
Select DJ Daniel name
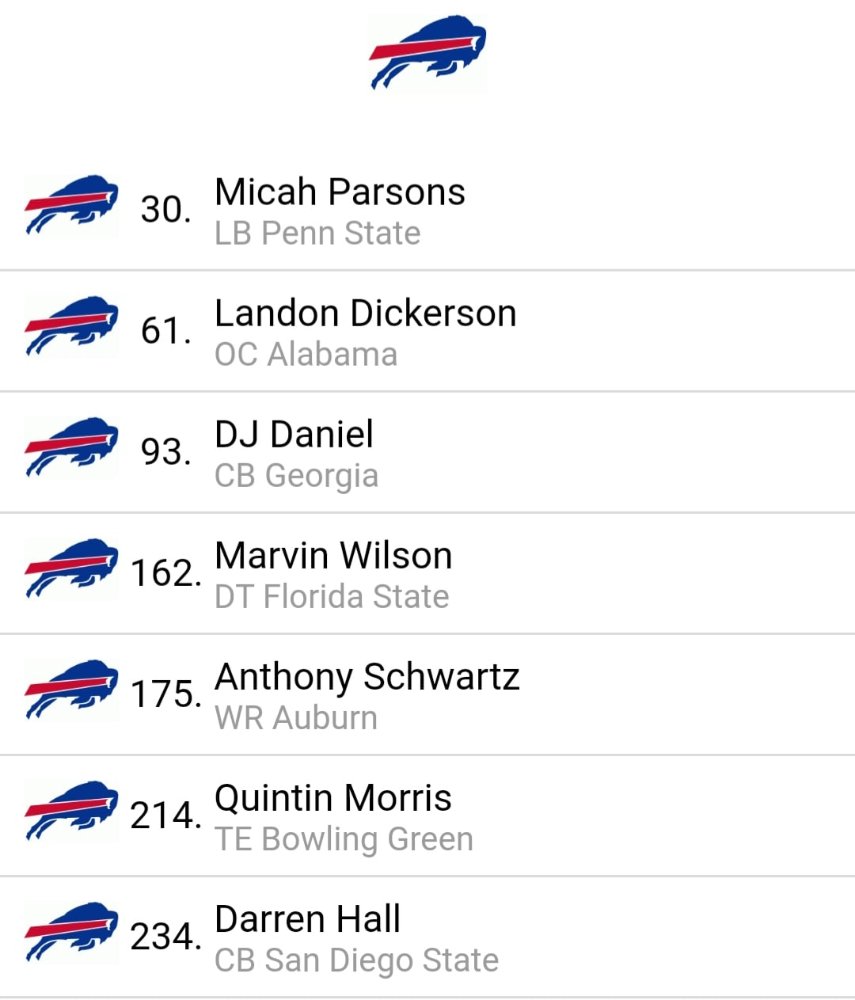click(294, 434)
